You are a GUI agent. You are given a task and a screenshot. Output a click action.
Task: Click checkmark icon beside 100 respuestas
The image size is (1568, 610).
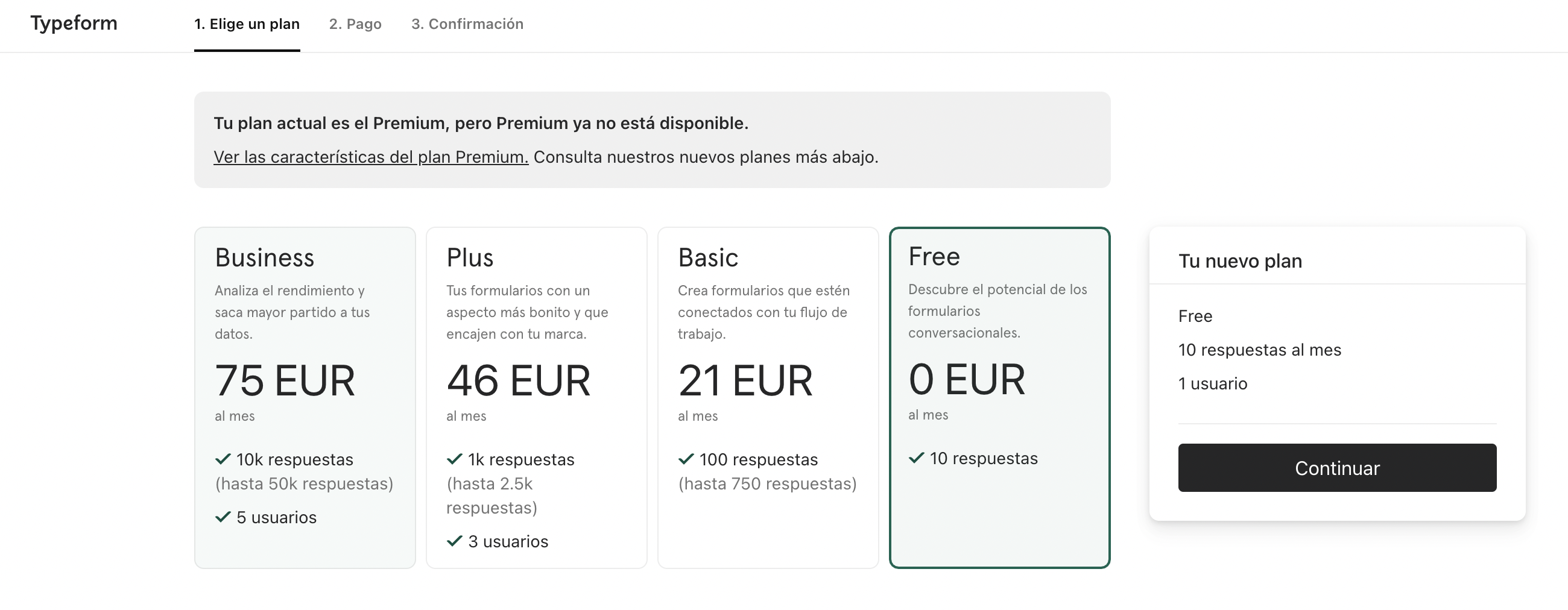click(686, 459)
